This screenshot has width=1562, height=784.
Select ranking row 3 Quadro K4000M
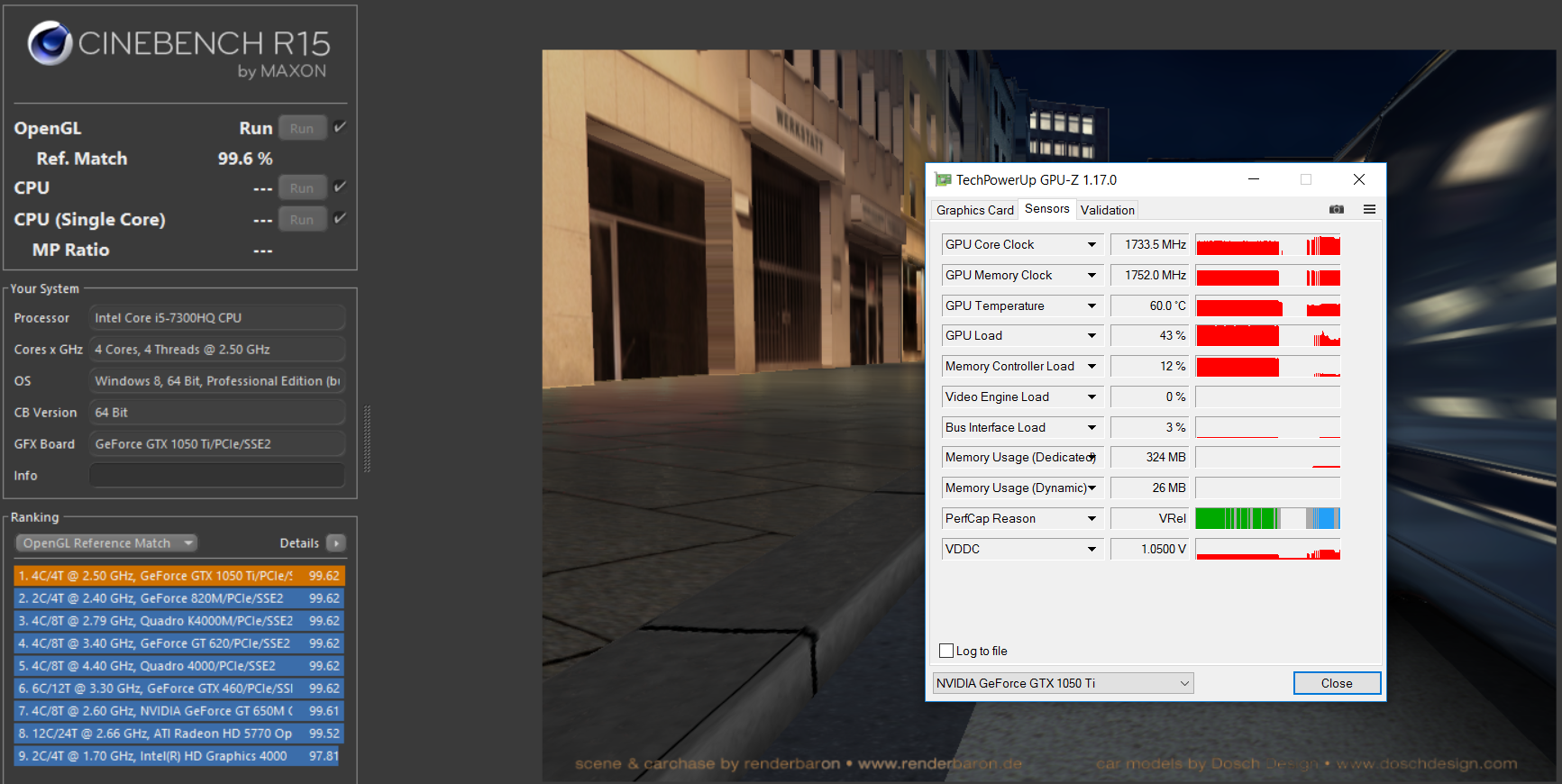point(178,621)
